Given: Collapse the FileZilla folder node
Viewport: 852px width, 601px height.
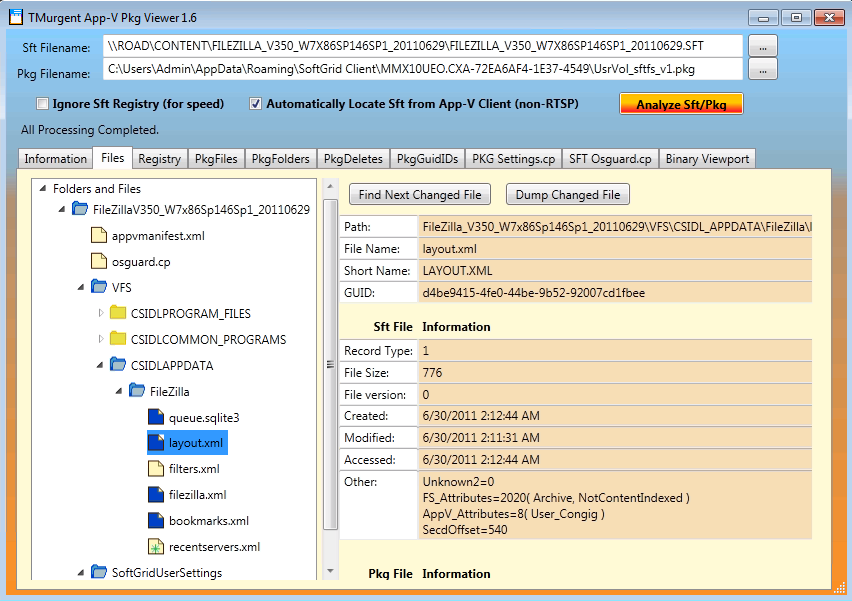Looking at the screenshot, I should (119, 391).
